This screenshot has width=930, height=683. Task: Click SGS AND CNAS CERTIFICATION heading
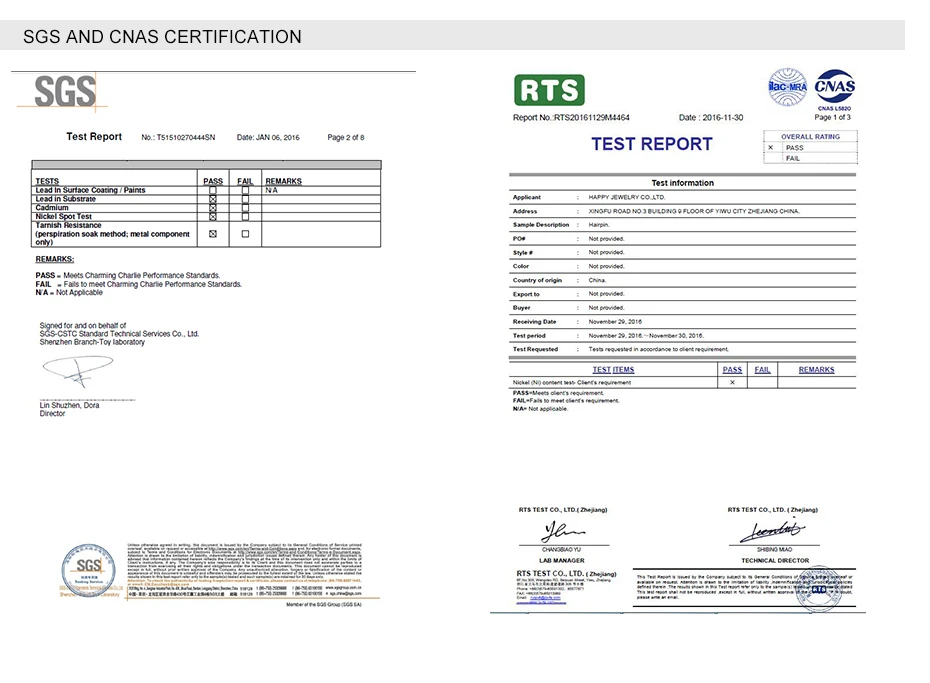(162, 37)
